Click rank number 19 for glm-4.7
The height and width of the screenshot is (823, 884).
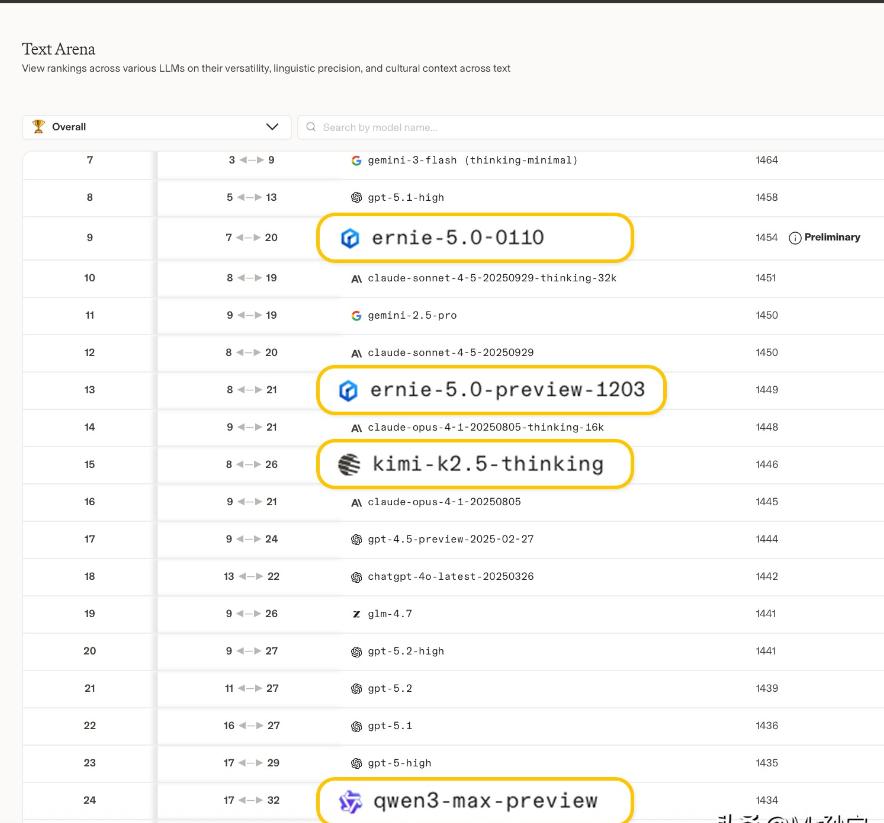click(90, 614)
